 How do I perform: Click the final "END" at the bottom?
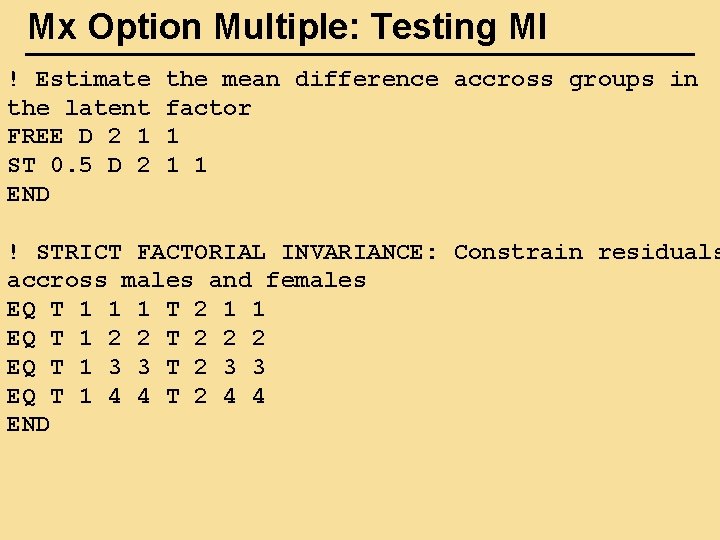28,424
